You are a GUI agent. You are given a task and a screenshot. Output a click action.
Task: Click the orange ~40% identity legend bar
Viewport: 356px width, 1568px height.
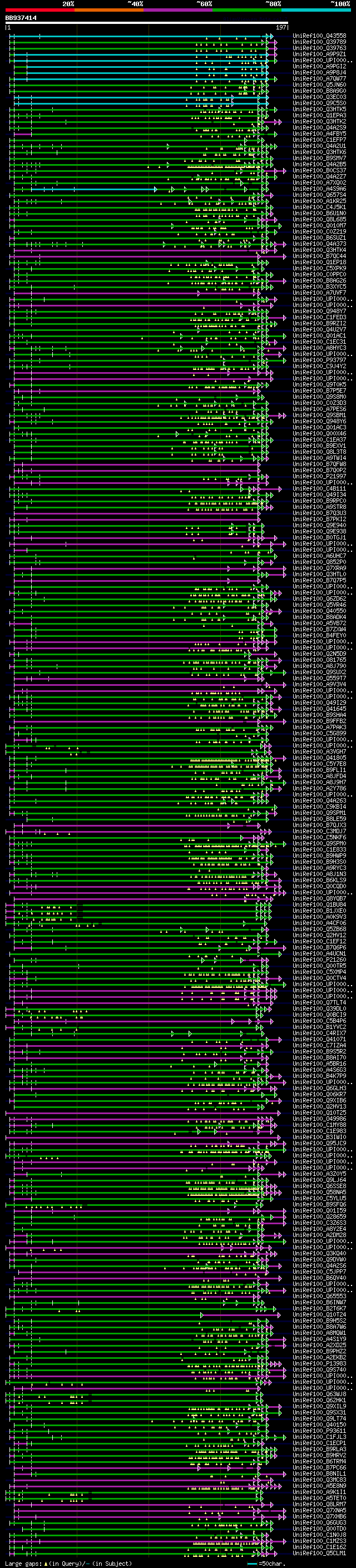109,10
